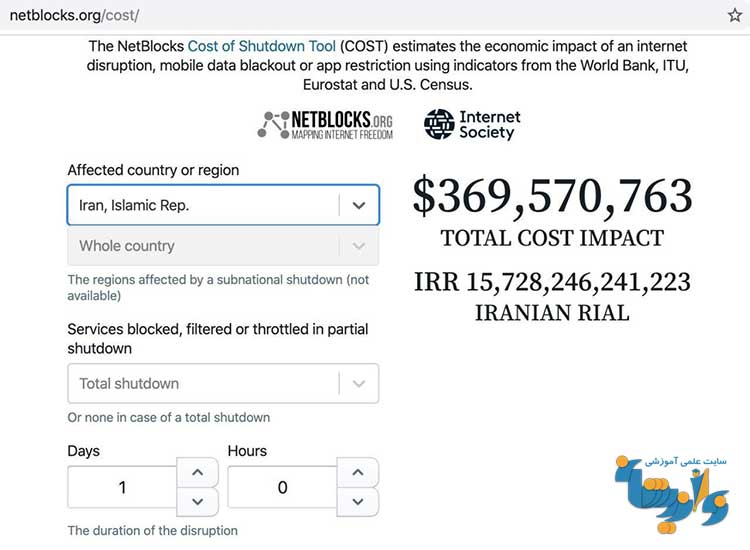Open the Total shutdown services dropdown
750x550 pixels.
coord(223,384)
